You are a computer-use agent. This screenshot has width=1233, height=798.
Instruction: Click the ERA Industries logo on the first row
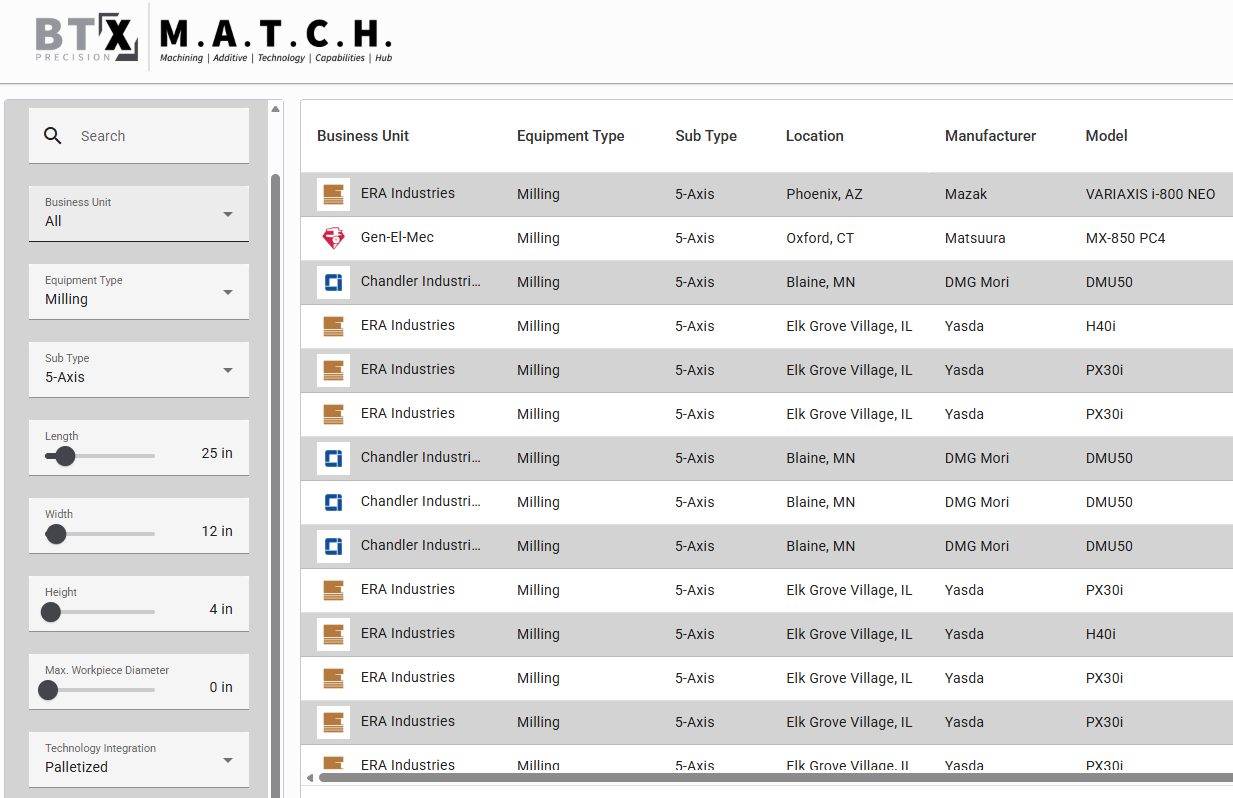point(333,193)
